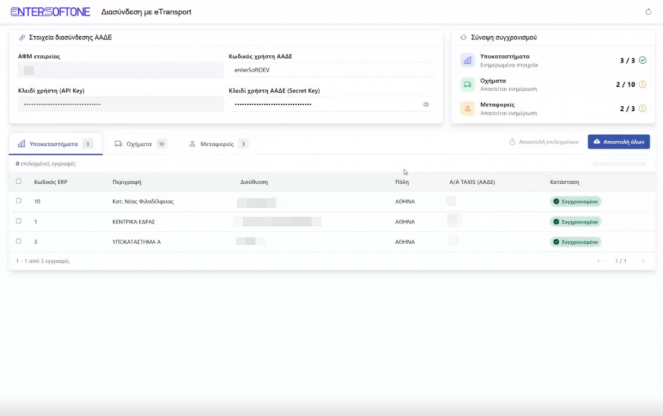Click the Υποκαταστήματα summary building icon
This screenshot has height=416, width=663.
tap(468, 60)
